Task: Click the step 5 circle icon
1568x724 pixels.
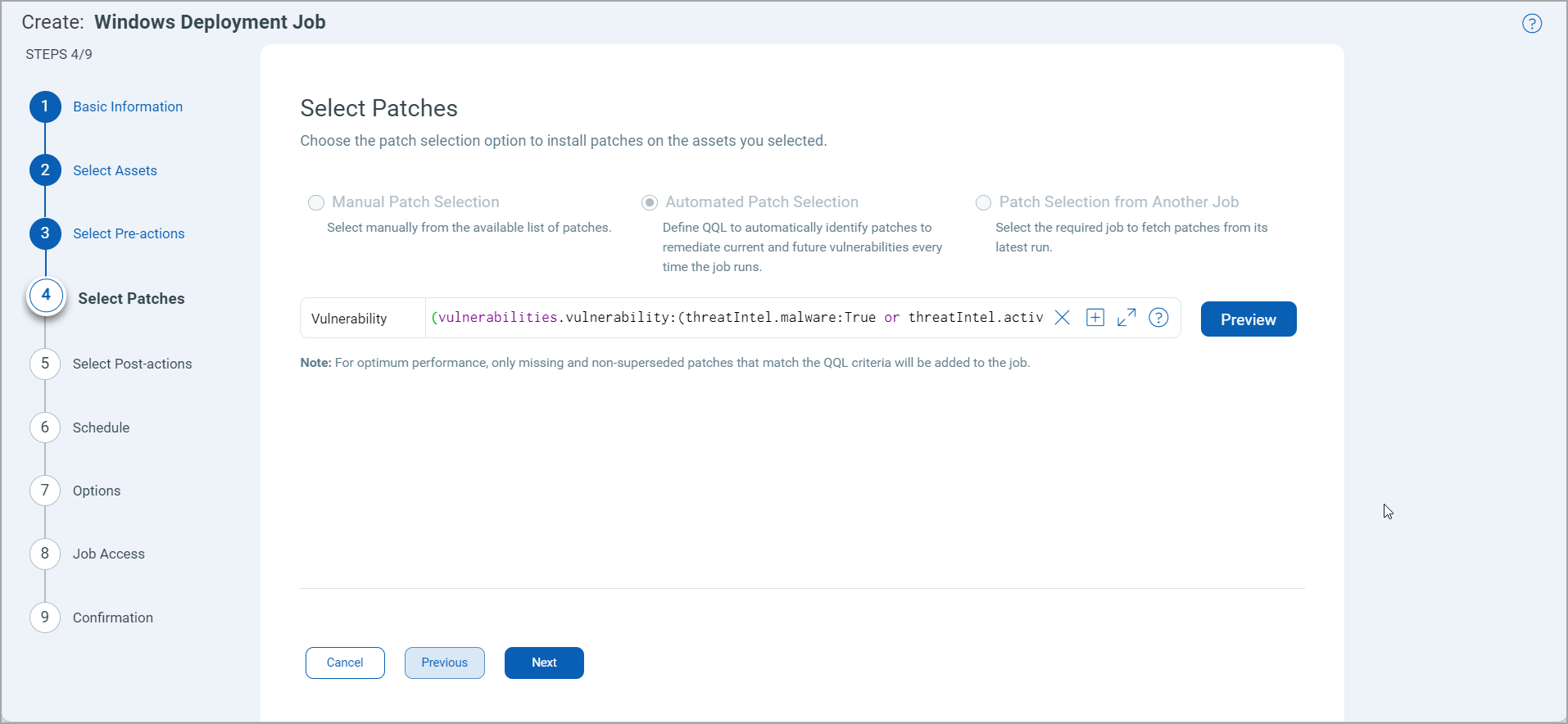Action: tap(45, 364)
